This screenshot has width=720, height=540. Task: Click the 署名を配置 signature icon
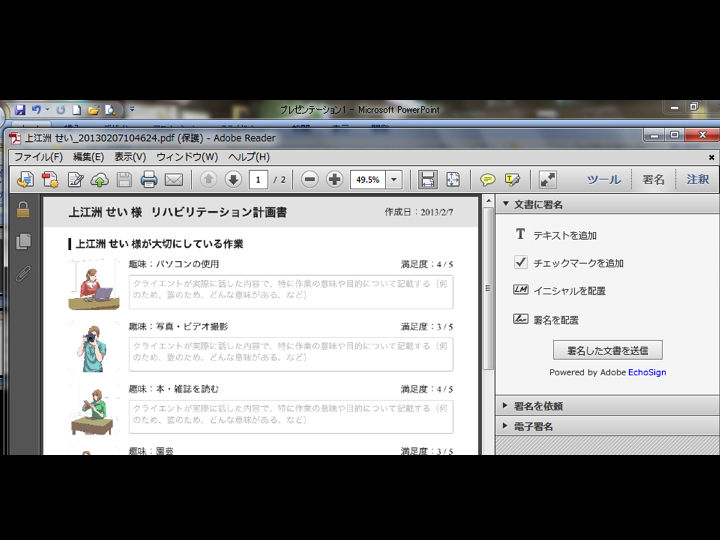tap(521, 318)
